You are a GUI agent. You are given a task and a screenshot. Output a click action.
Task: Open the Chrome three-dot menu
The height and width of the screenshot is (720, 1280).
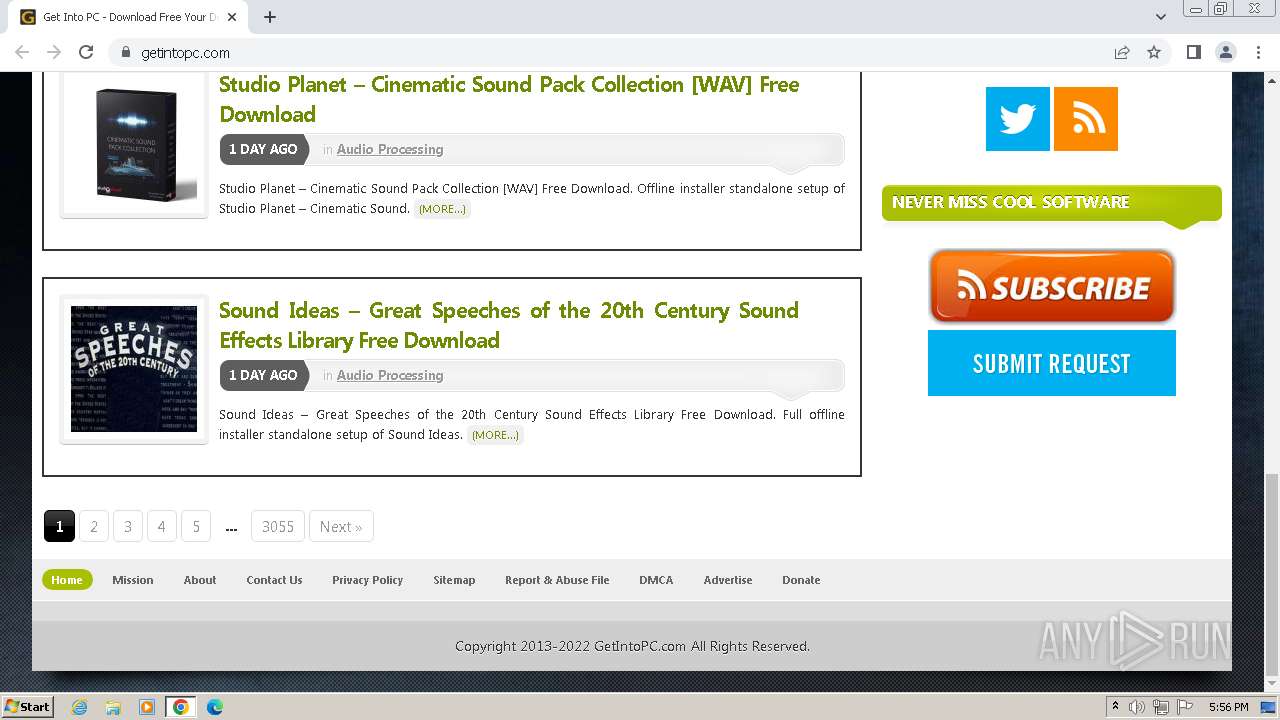[x=1257, y=52]
